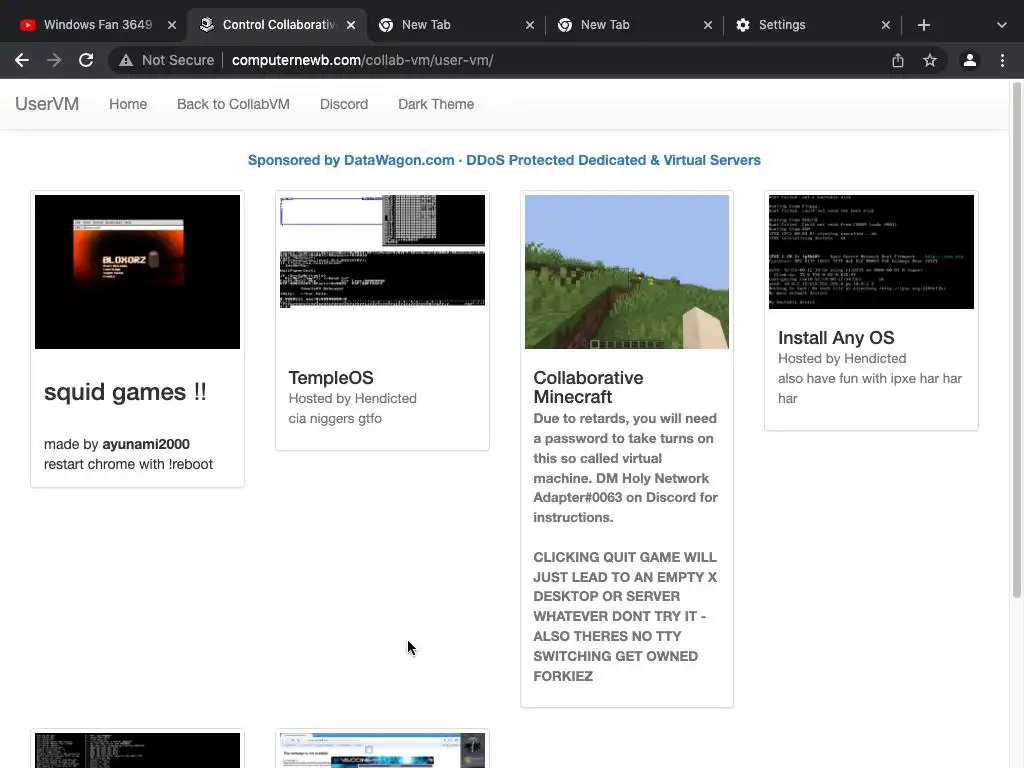Switch to Dark Theme
The image size is (1024, 768).
coord(436,104)
